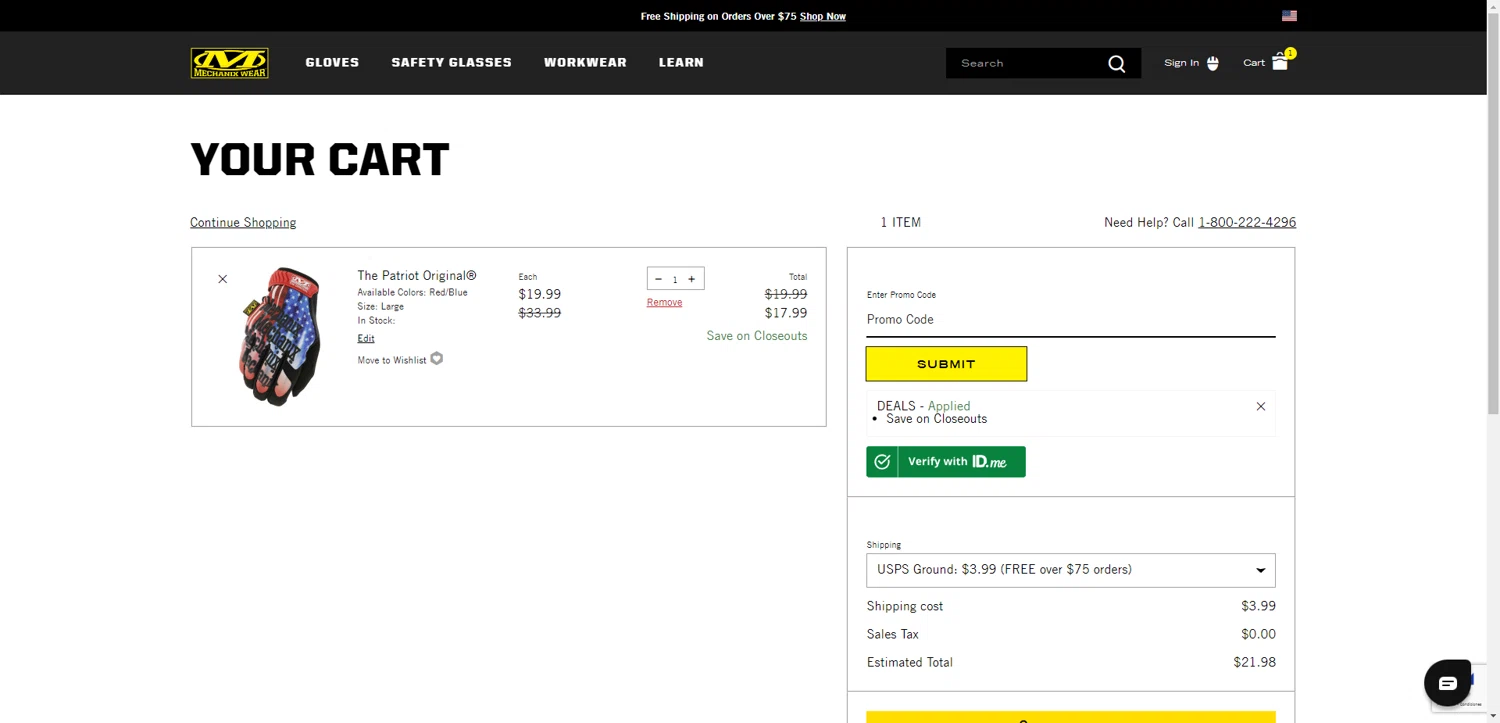Click the Sign In text link

1181,63
